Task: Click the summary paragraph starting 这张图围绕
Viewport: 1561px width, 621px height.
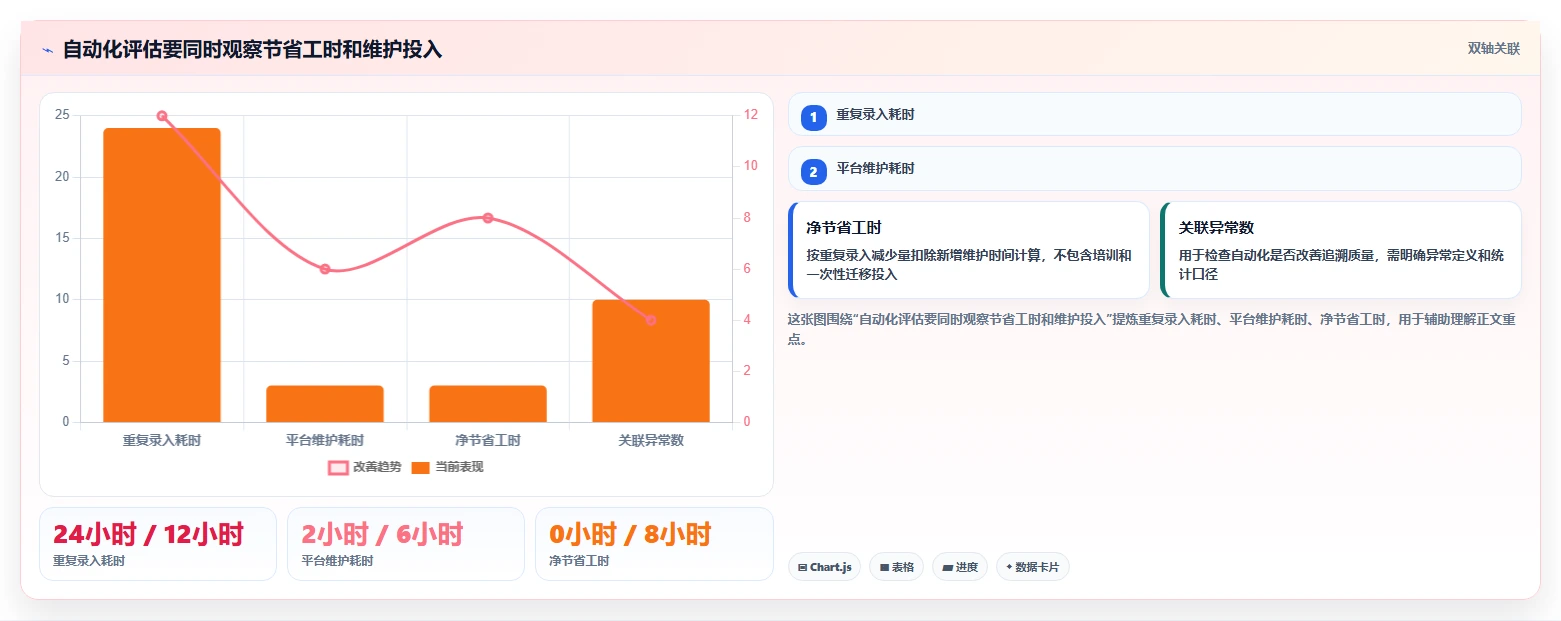Action: [x=1152, y=329]
